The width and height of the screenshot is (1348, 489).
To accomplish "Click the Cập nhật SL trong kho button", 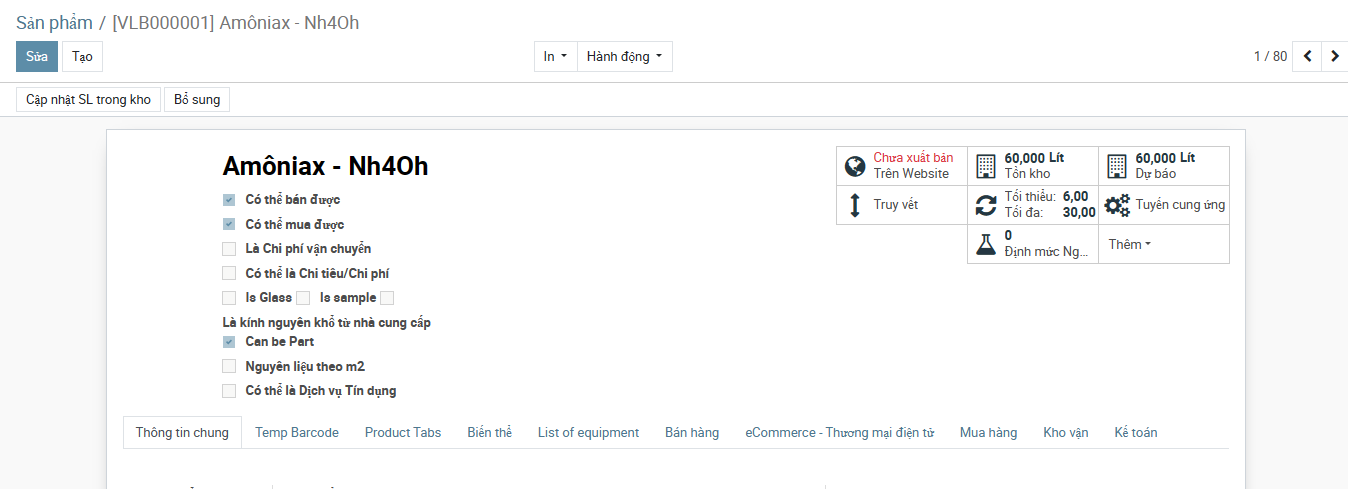I will point(88,99).
